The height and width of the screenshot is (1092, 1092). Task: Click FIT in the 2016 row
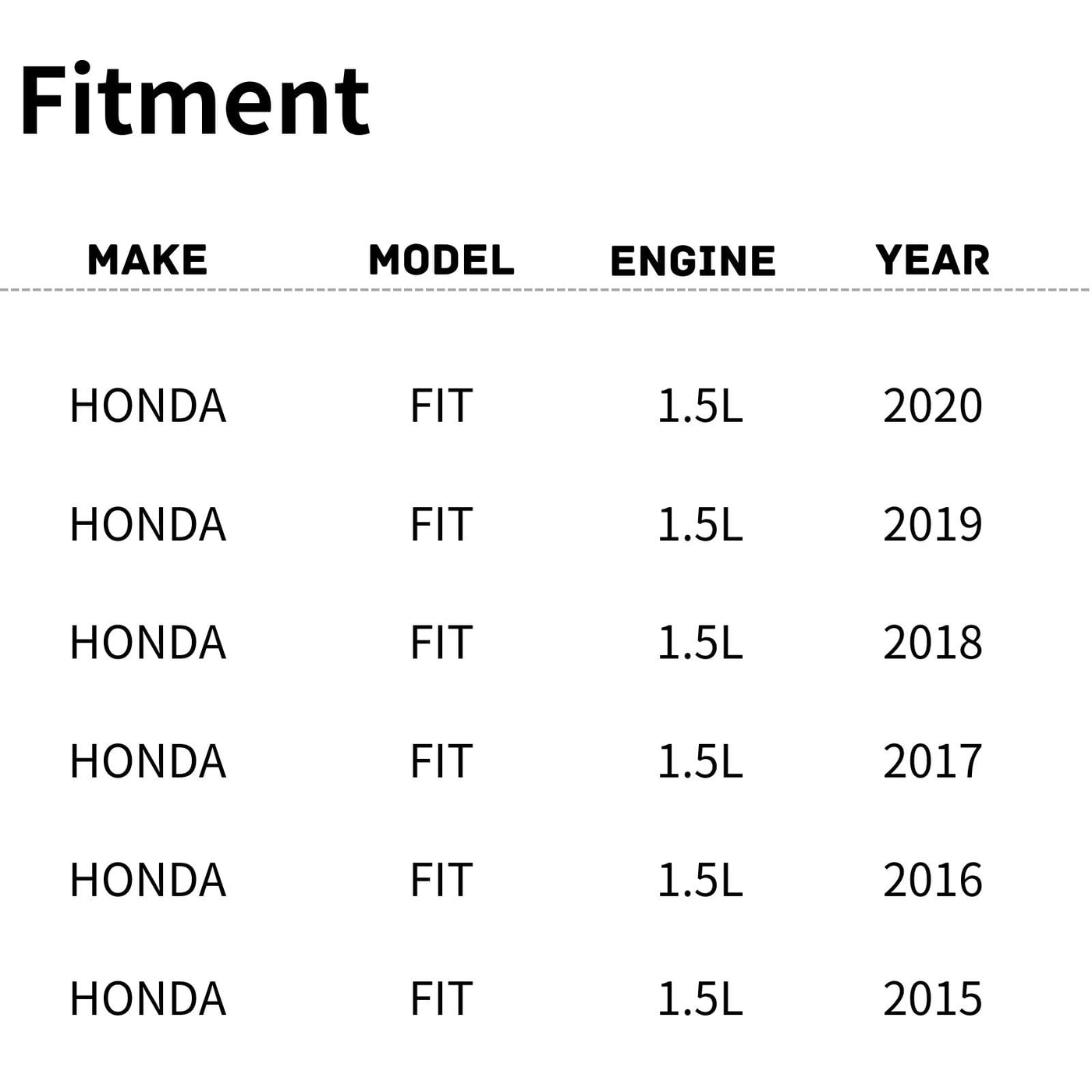tap(441, 881)
